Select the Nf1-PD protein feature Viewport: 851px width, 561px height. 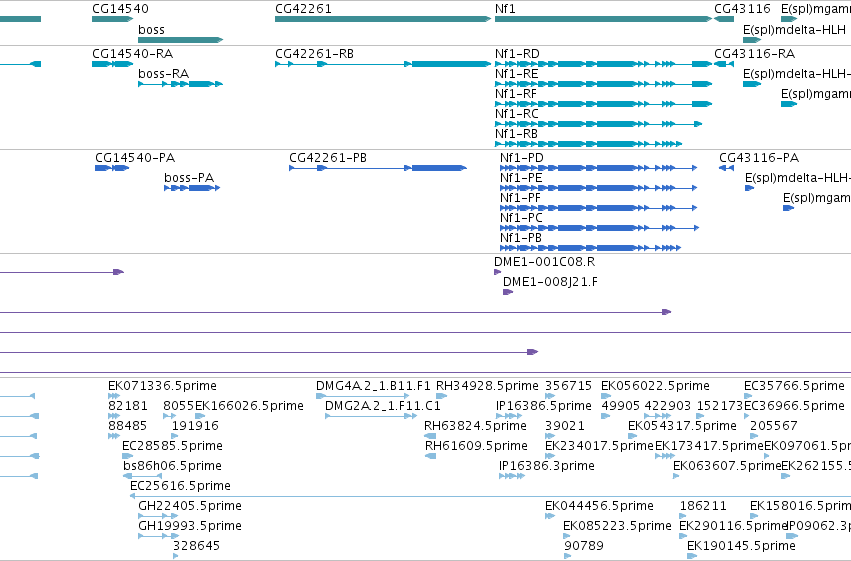599,168
